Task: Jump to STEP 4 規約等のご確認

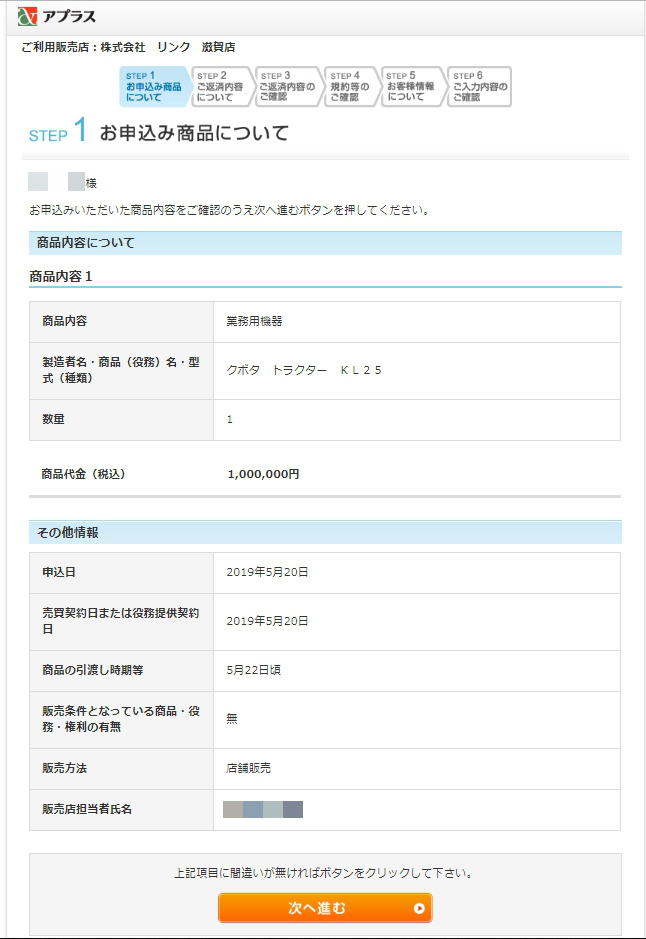Action: pyautogui.click(x=351, y=87)
